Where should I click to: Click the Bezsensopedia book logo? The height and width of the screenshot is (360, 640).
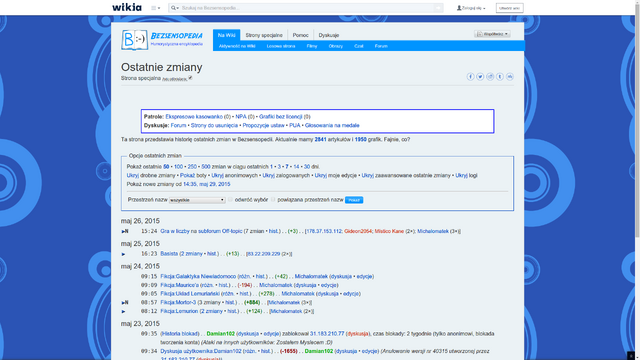134,40
